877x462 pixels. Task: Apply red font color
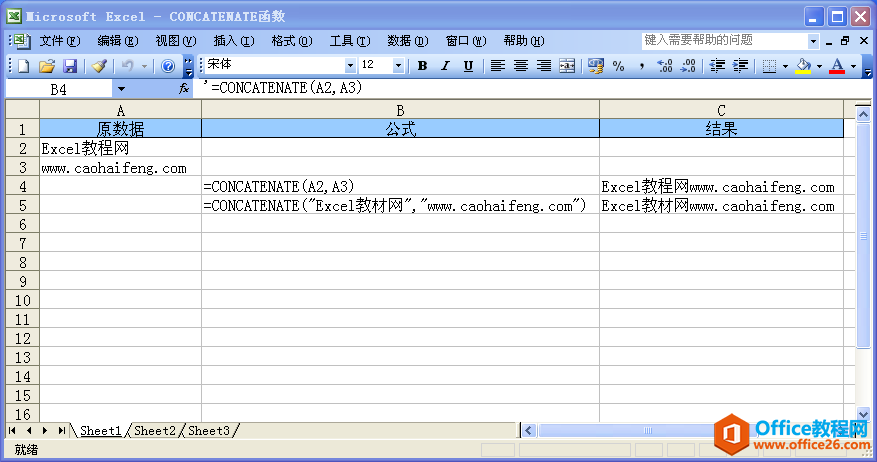837,66
